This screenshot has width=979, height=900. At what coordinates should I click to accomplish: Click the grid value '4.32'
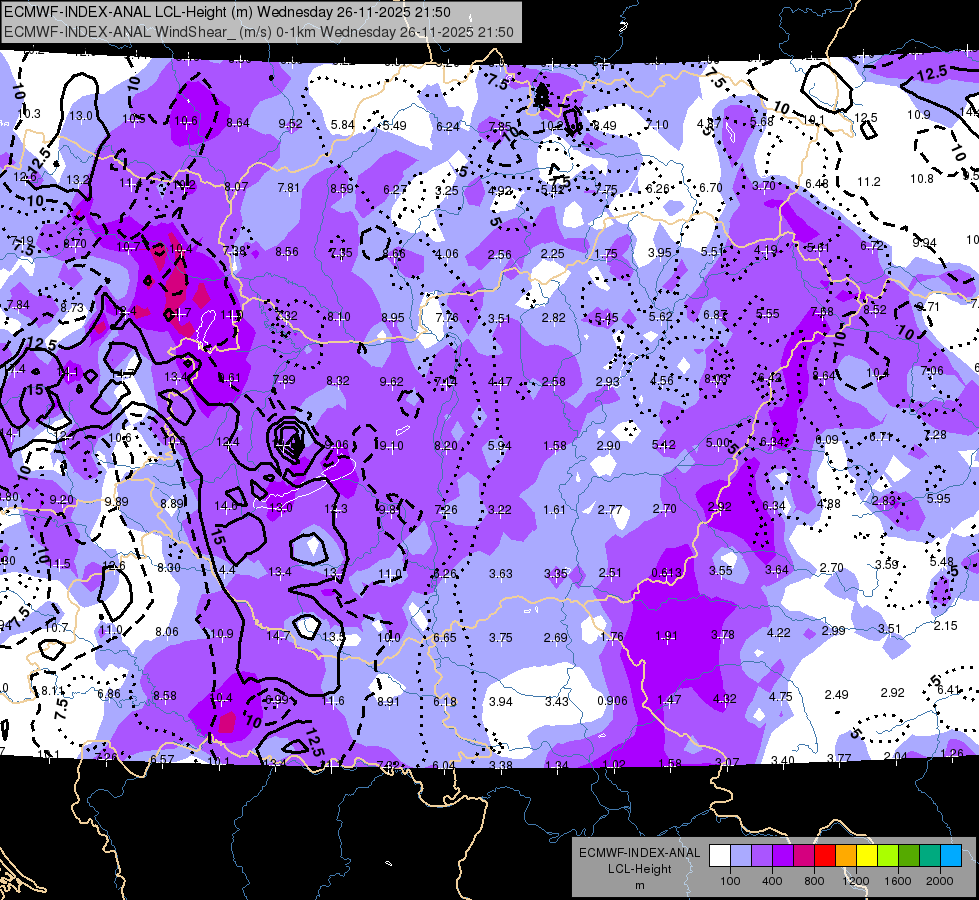(x=724, y=698)
